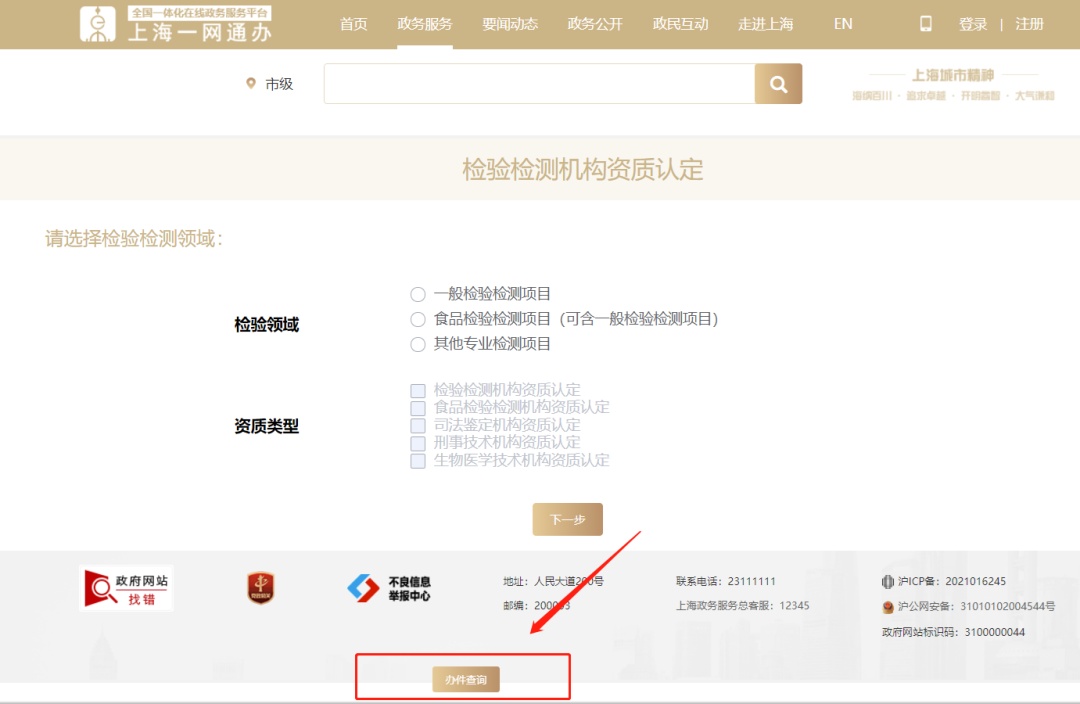Open 走进上海 navigation item
This screenshot has width=1080, height=704.
[x=766, y=24]
